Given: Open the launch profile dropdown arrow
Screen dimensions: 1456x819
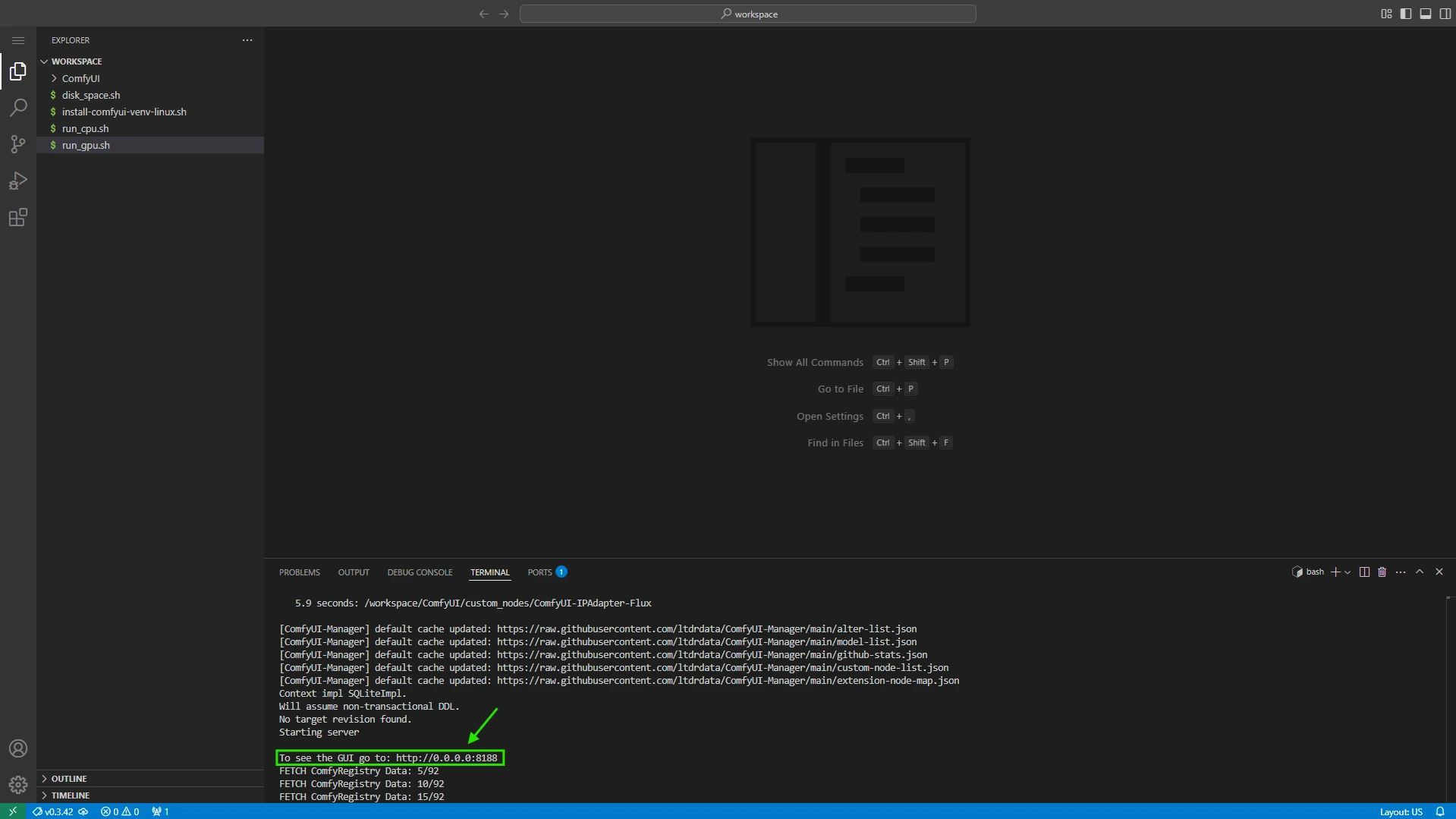Looking at the screenshot, I should (1348, 572).
